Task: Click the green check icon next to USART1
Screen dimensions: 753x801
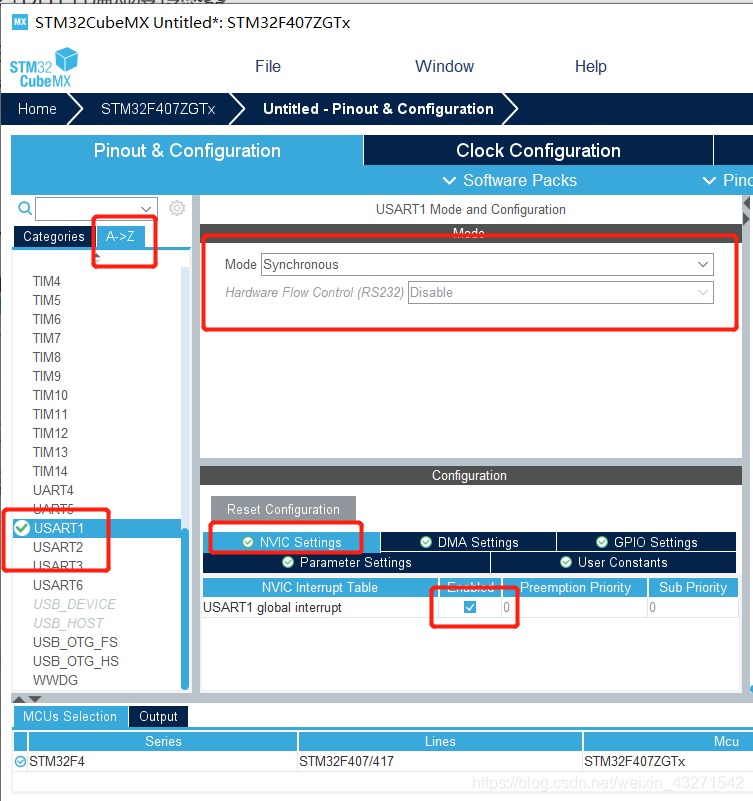Action: (22, 528)
